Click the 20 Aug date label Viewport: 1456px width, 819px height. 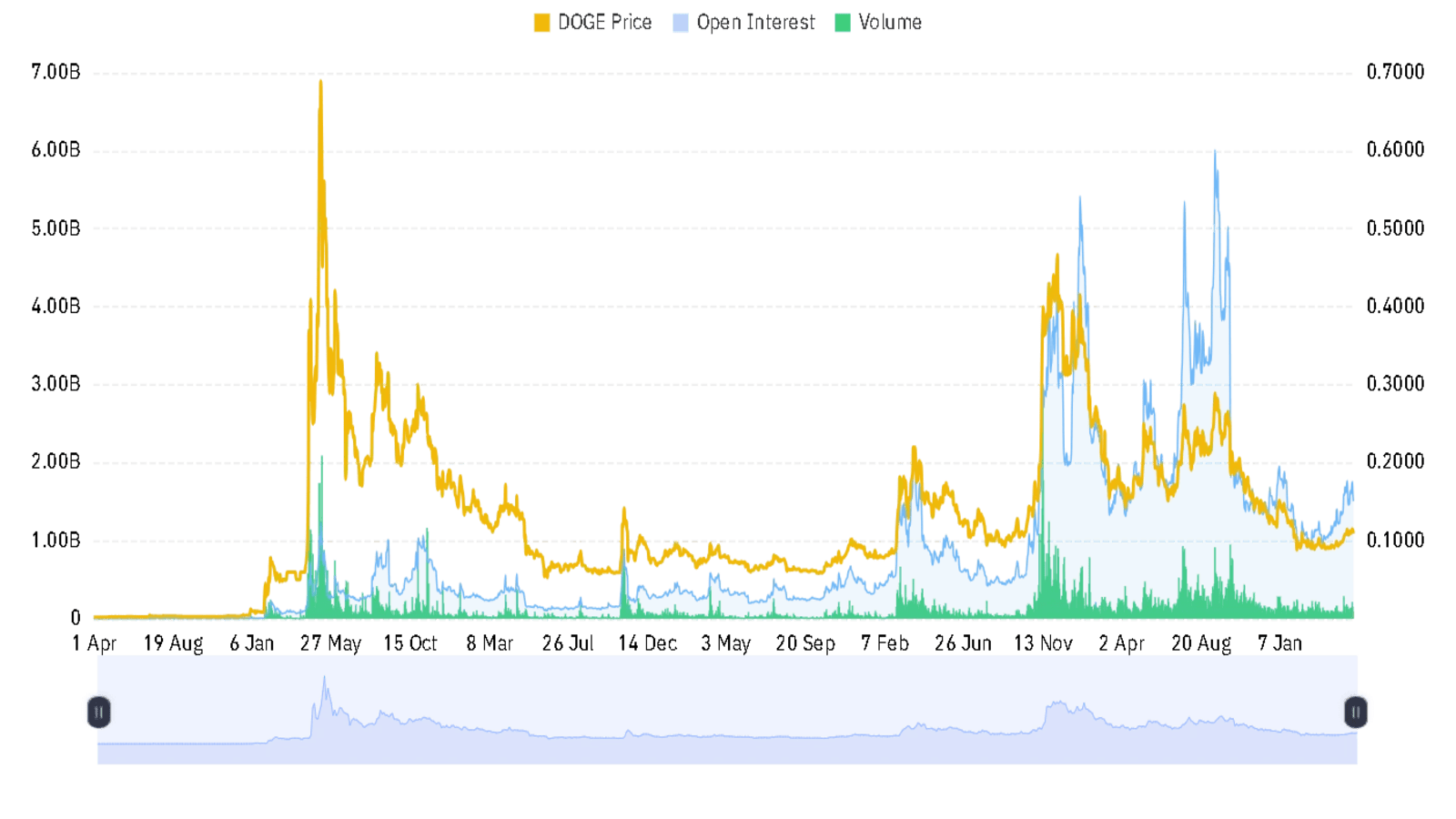[1201, 643]
